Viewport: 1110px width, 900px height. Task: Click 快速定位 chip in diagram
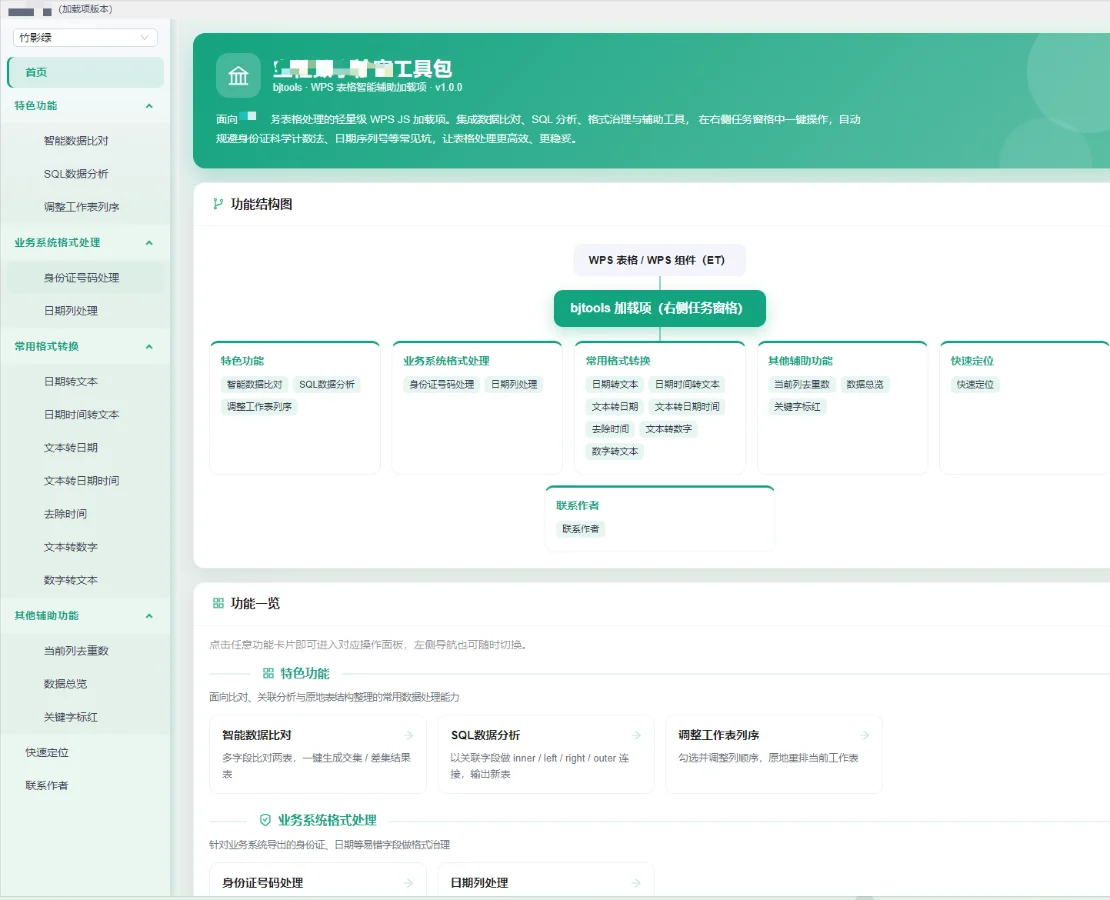point(975,385)
